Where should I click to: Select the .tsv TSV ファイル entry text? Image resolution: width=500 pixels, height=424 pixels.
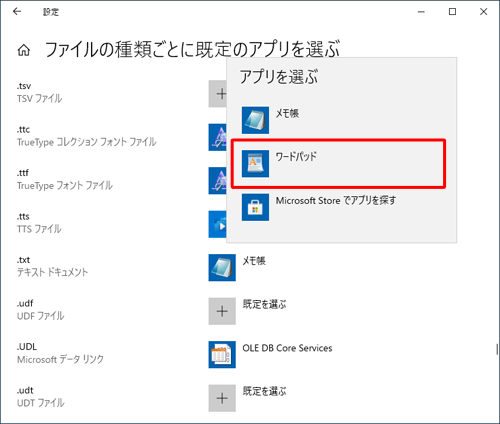click(x=39, y=92)
